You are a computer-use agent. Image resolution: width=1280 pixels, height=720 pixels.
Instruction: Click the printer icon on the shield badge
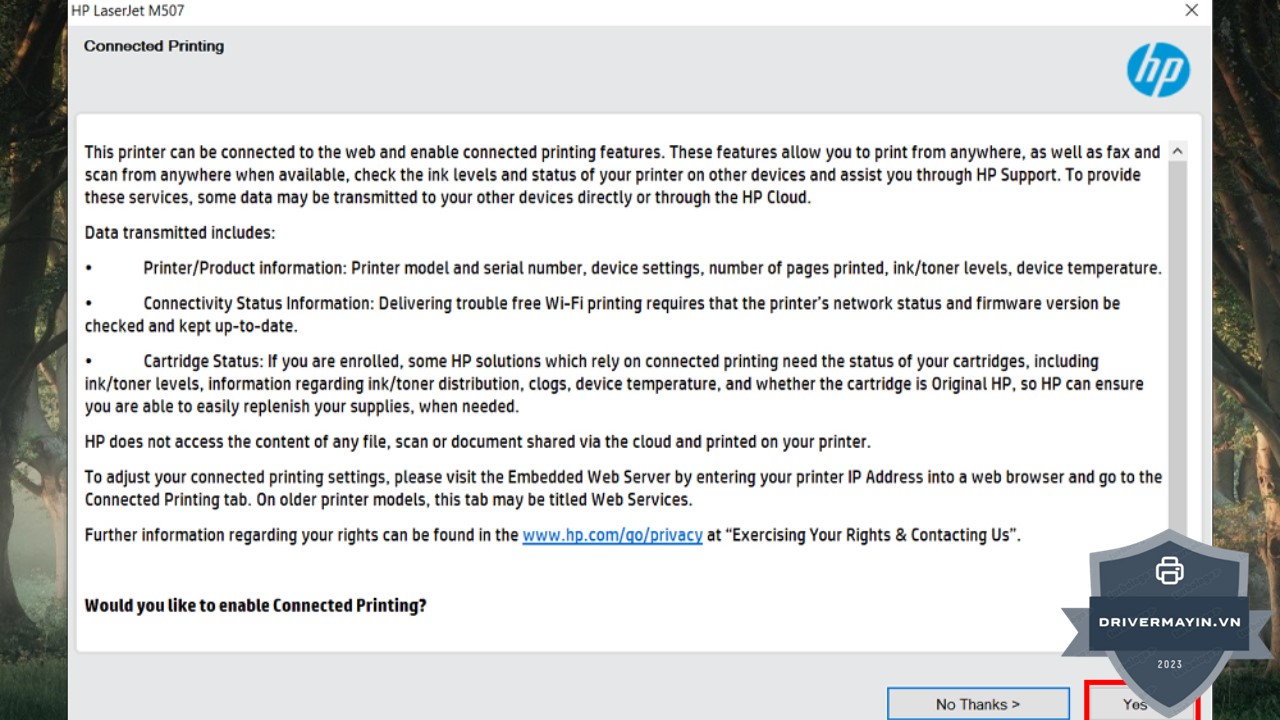click(1169, 571)
